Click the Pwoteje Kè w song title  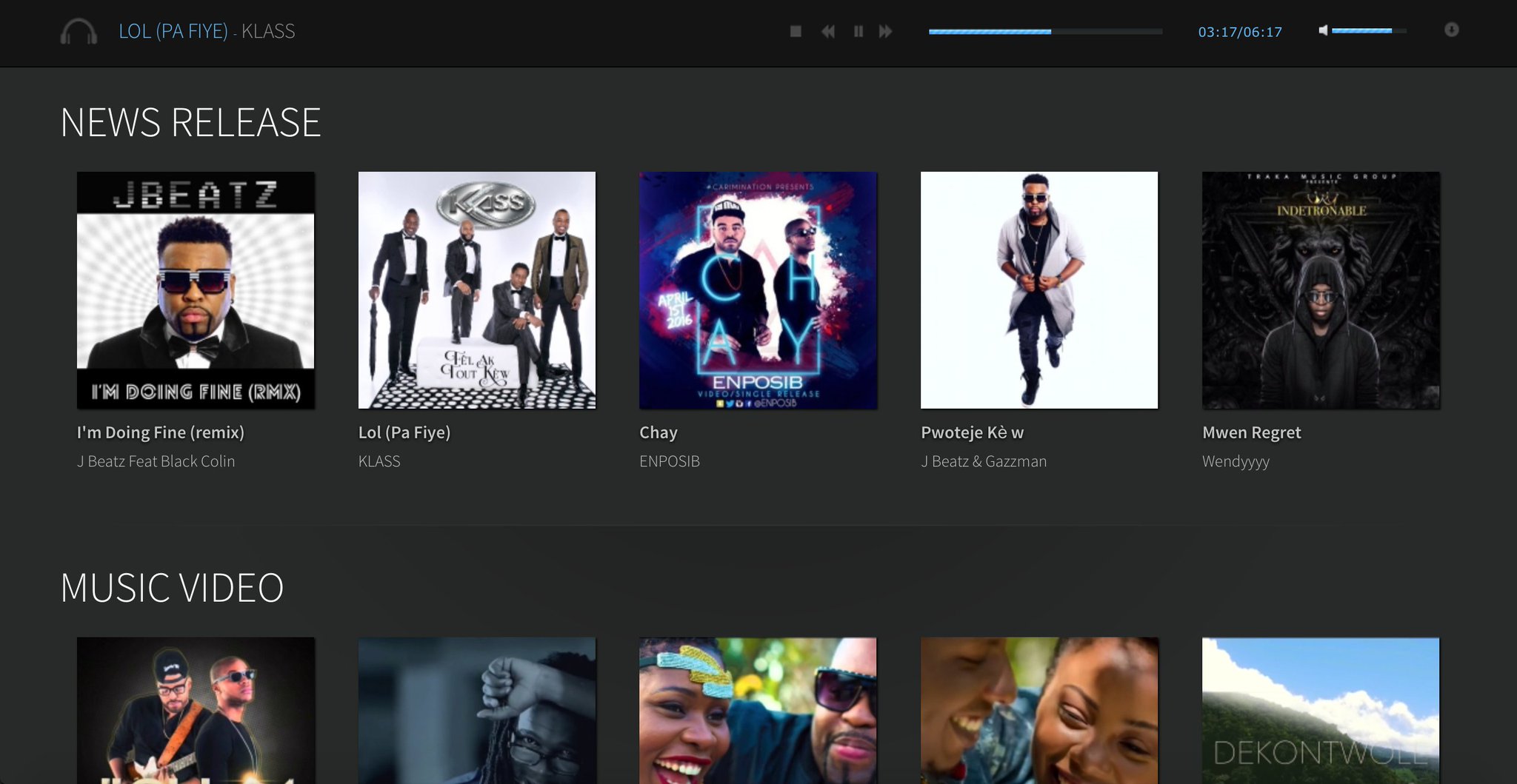coord(973,432)
